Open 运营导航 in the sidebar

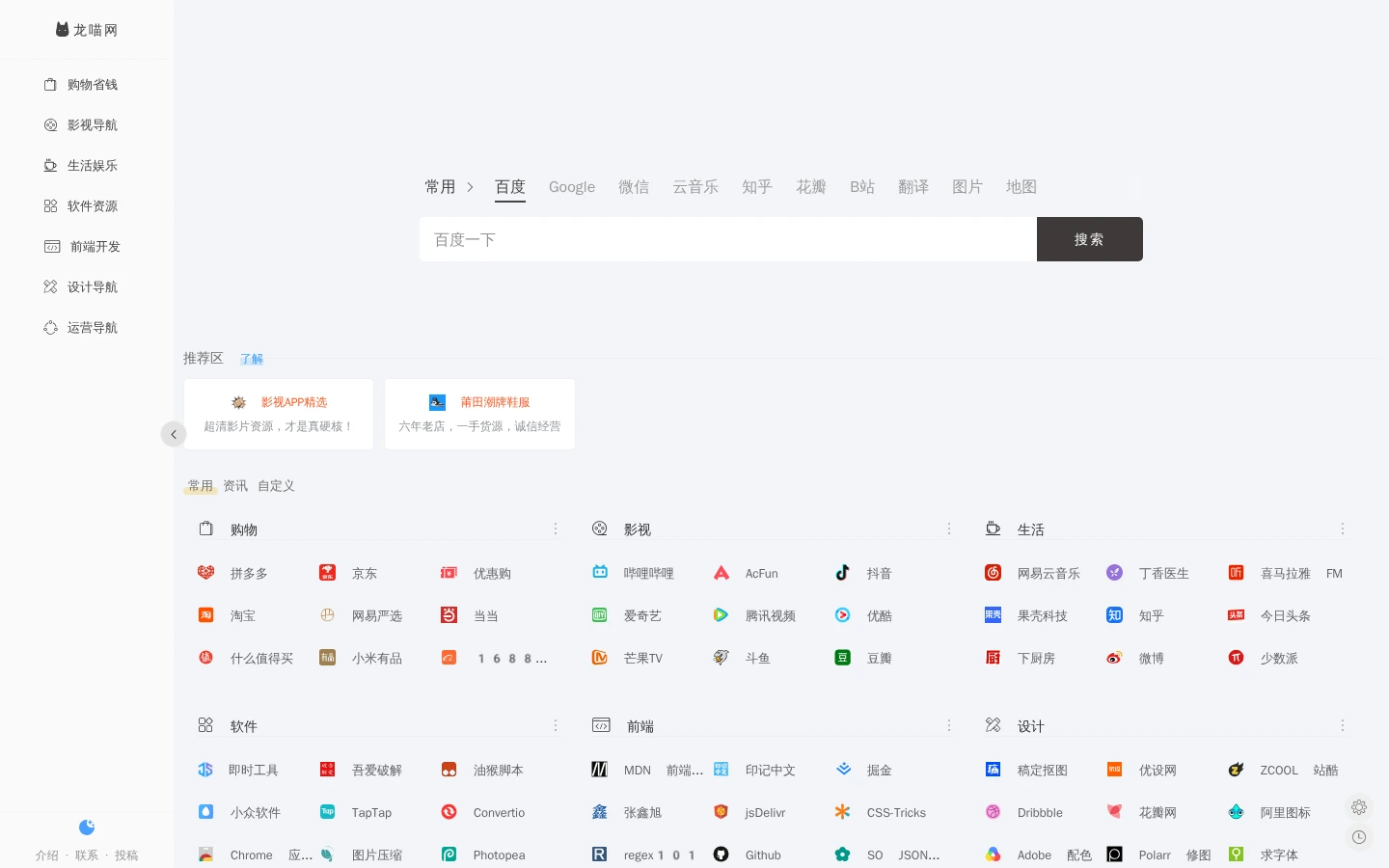(81, 328)
